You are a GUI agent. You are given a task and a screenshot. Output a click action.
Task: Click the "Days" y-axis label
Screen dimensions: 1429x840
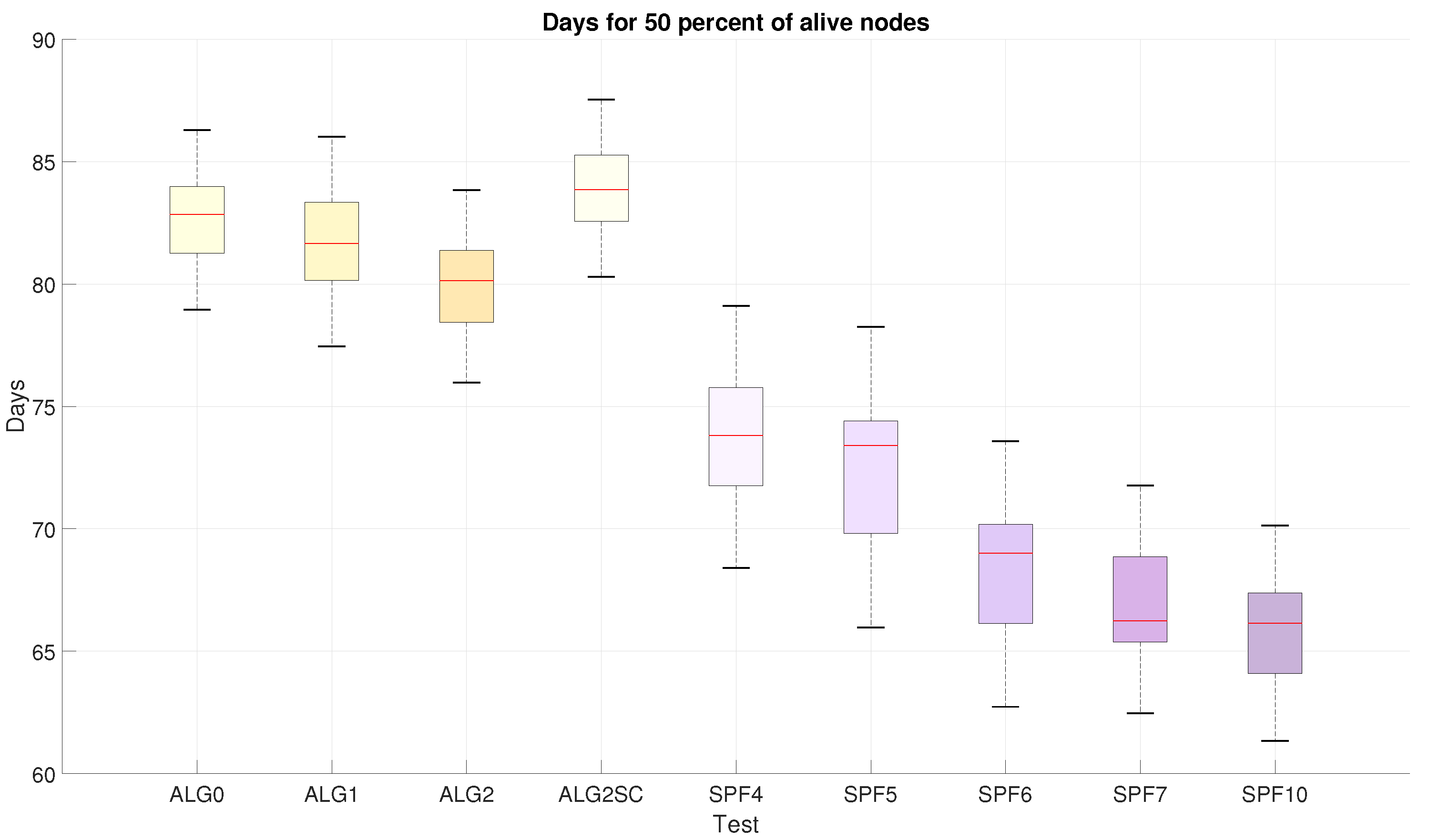16,406
